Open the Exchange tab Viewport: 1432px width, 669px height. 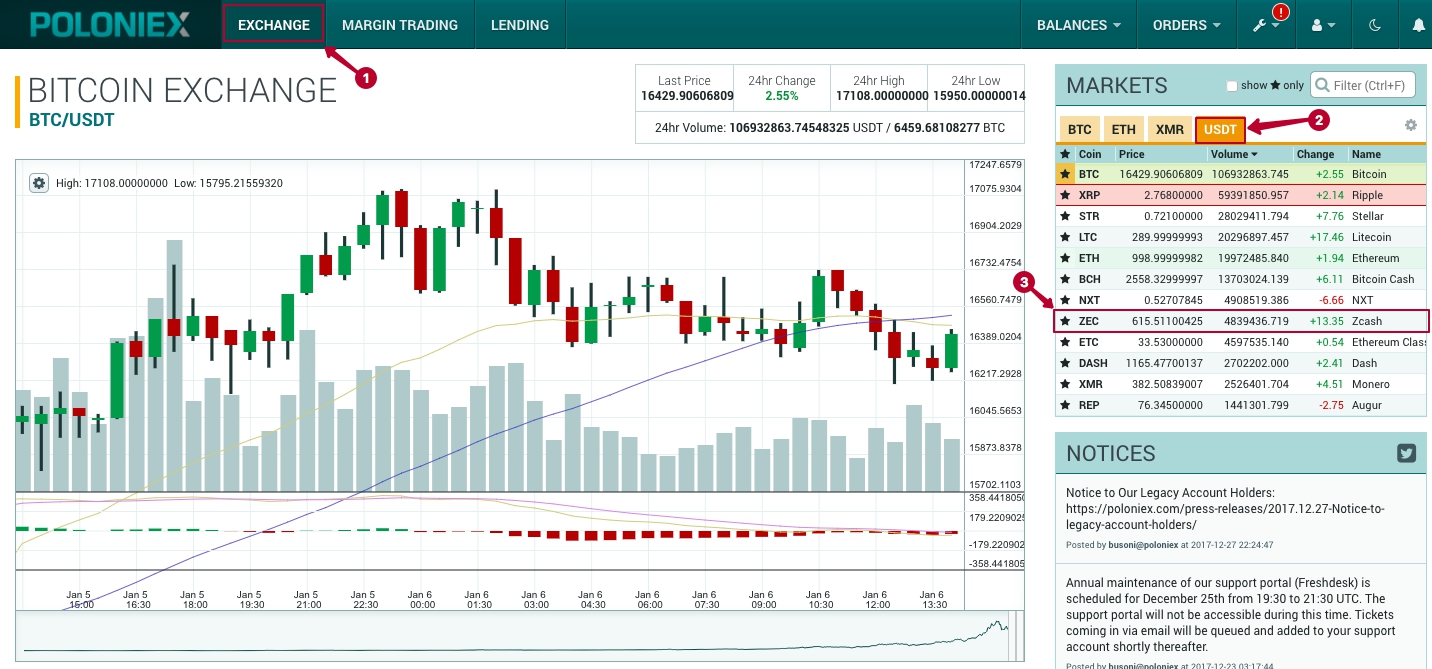click(273, 25)
